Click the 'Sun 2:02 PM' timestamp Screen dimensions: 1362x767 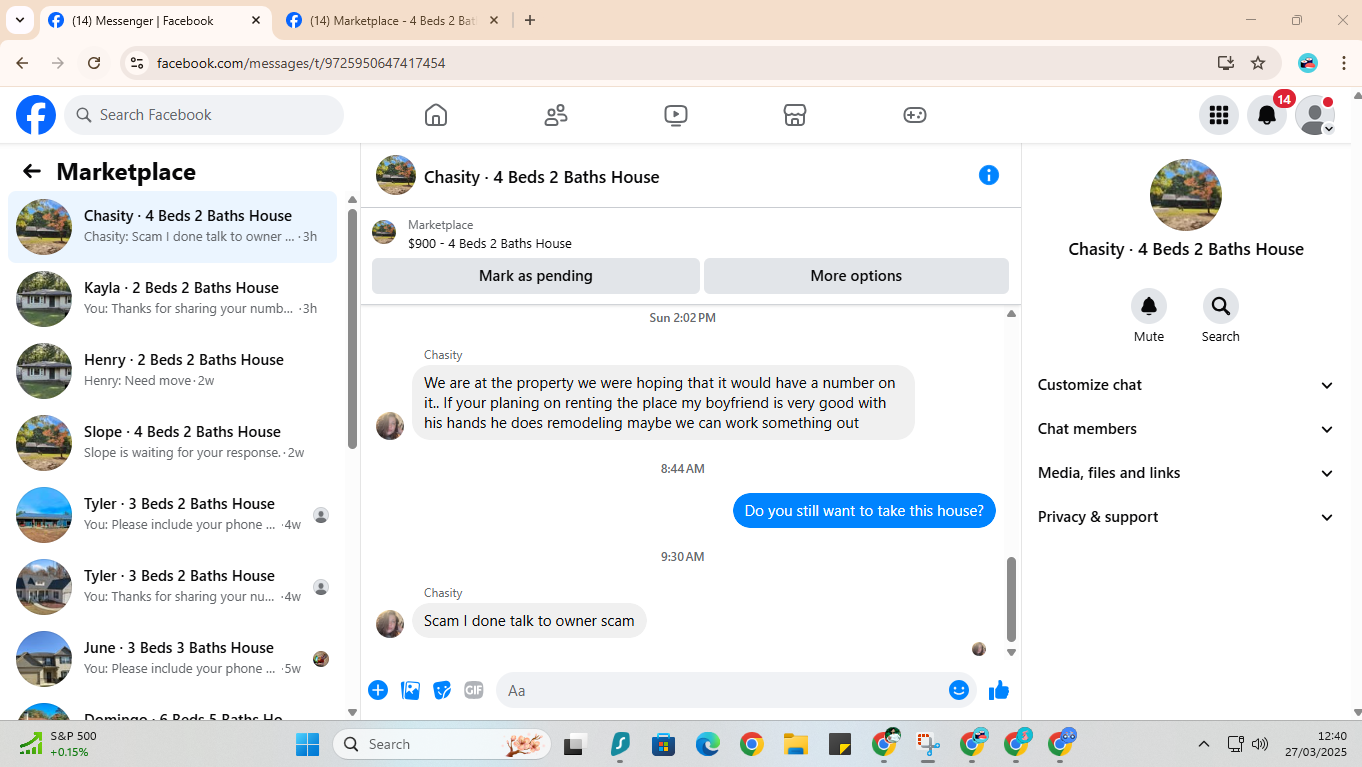683,318
